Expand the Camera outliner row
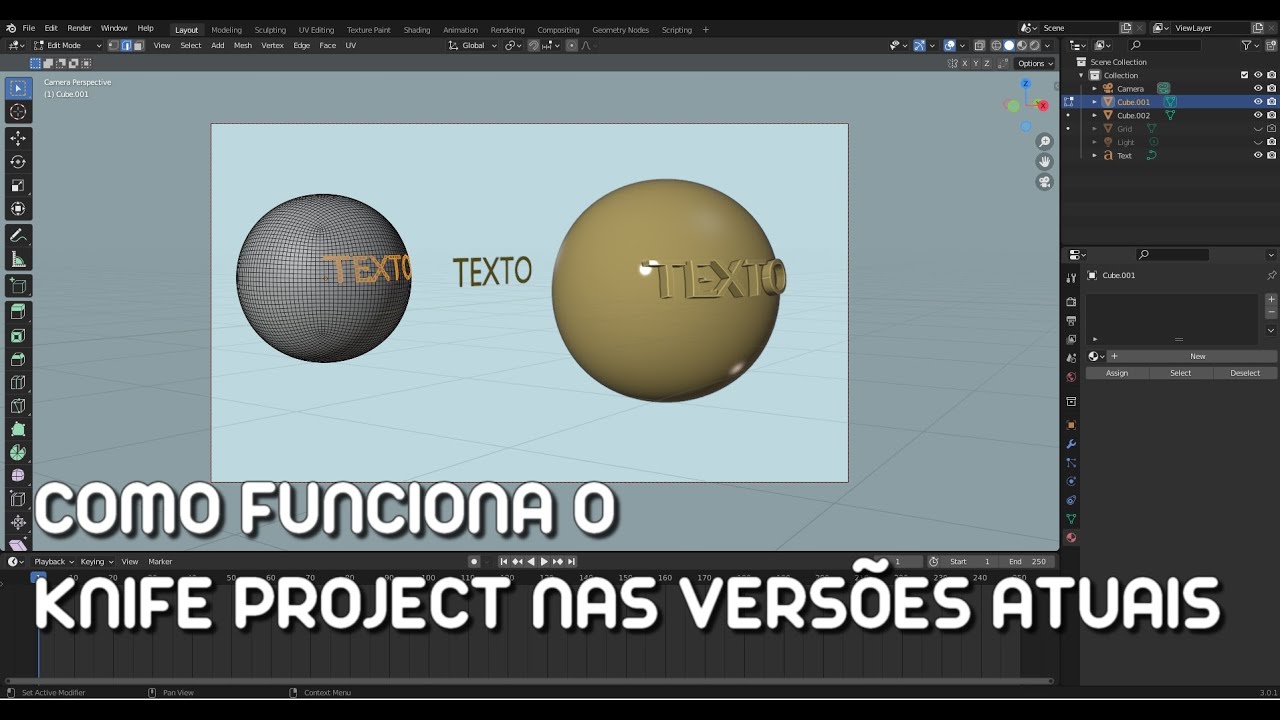This screenshot has width=1280, height=720. (x=1094, y=88)
